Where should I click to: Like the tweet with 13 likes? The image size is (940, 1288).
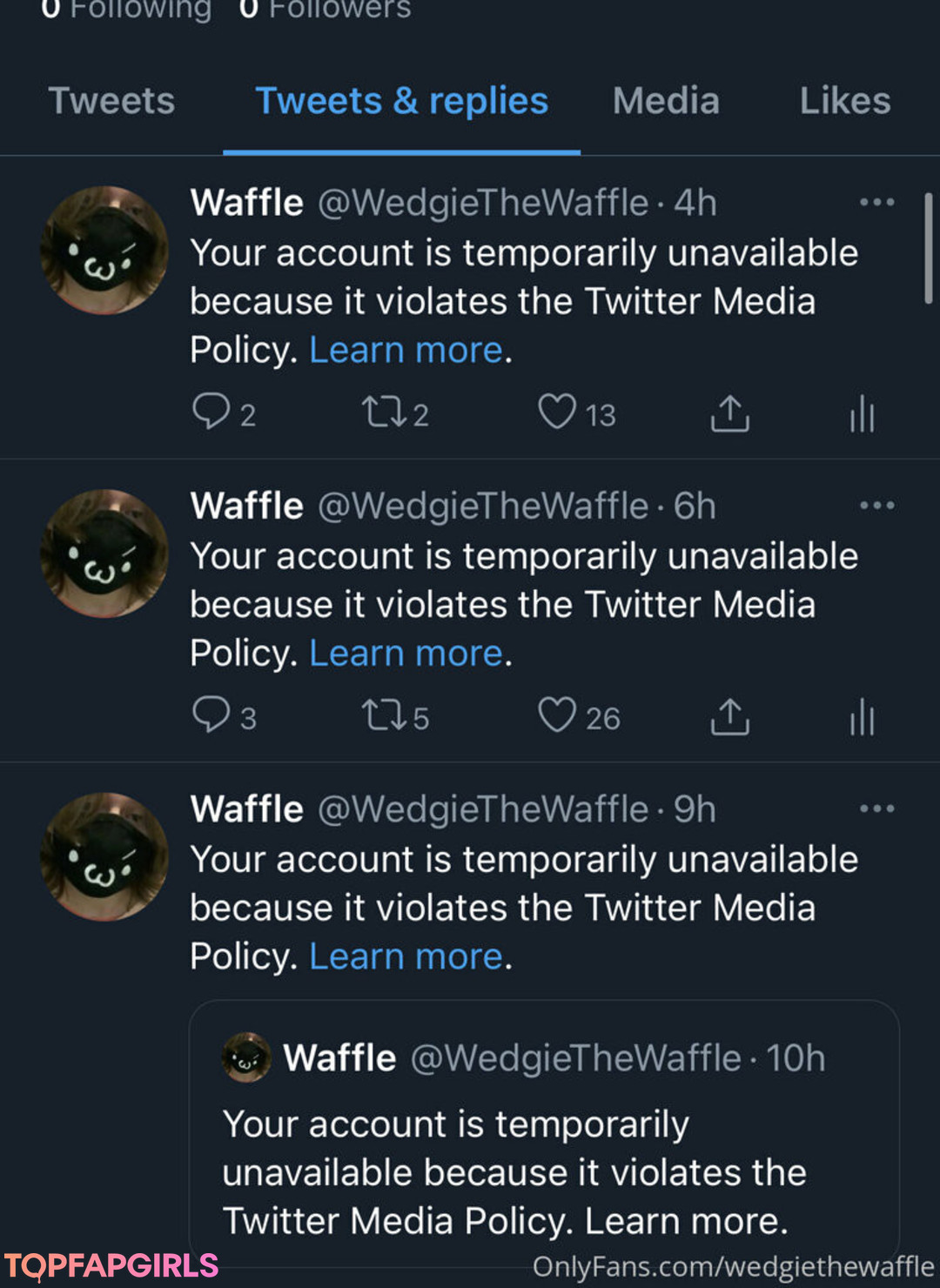[x=557, y=413]
